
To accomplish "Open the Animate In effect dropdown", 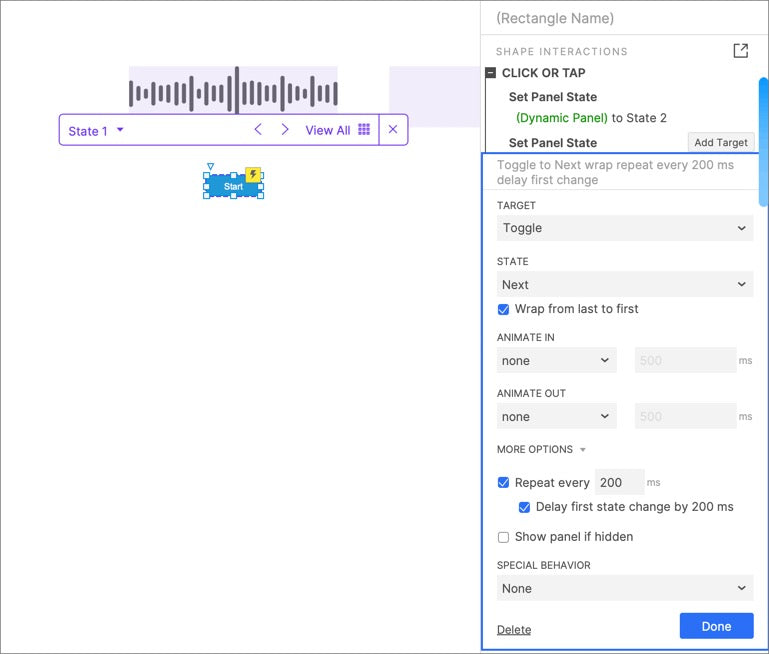I will 557,361.
